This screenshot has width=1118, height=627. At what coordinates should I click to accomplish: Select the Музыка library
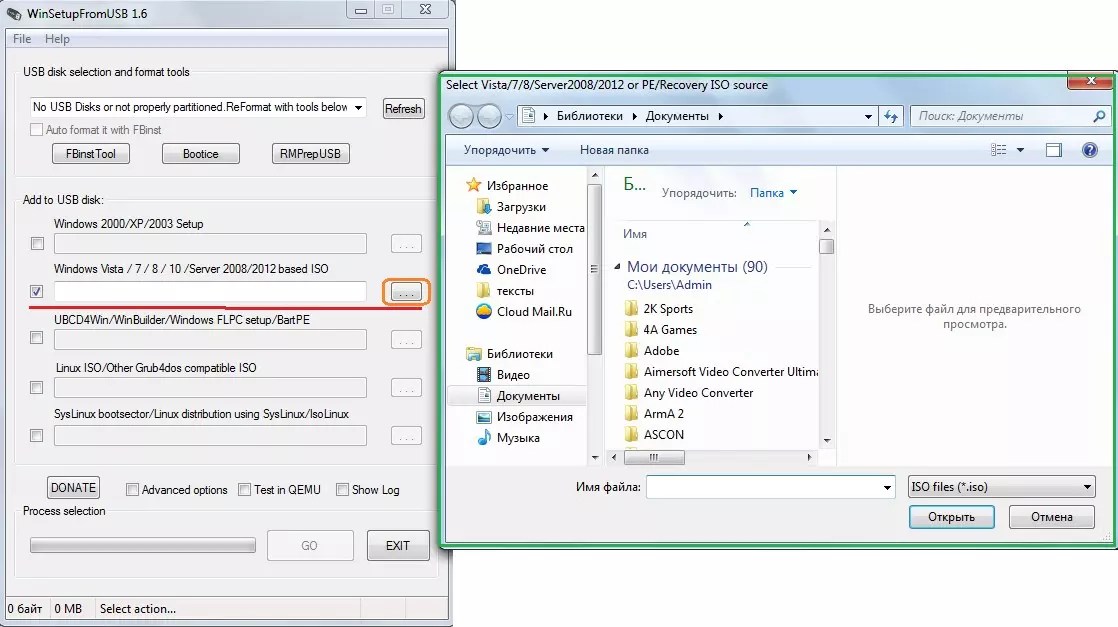[517, 438]
